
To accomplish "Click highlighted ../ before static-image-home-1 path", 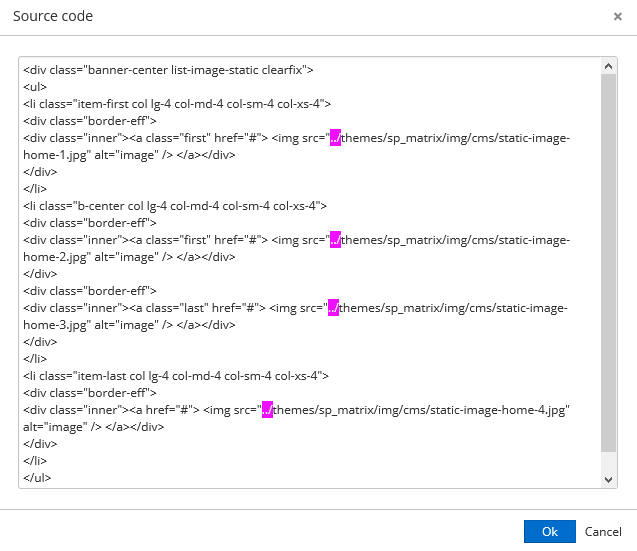I will [x=335, y=138].
